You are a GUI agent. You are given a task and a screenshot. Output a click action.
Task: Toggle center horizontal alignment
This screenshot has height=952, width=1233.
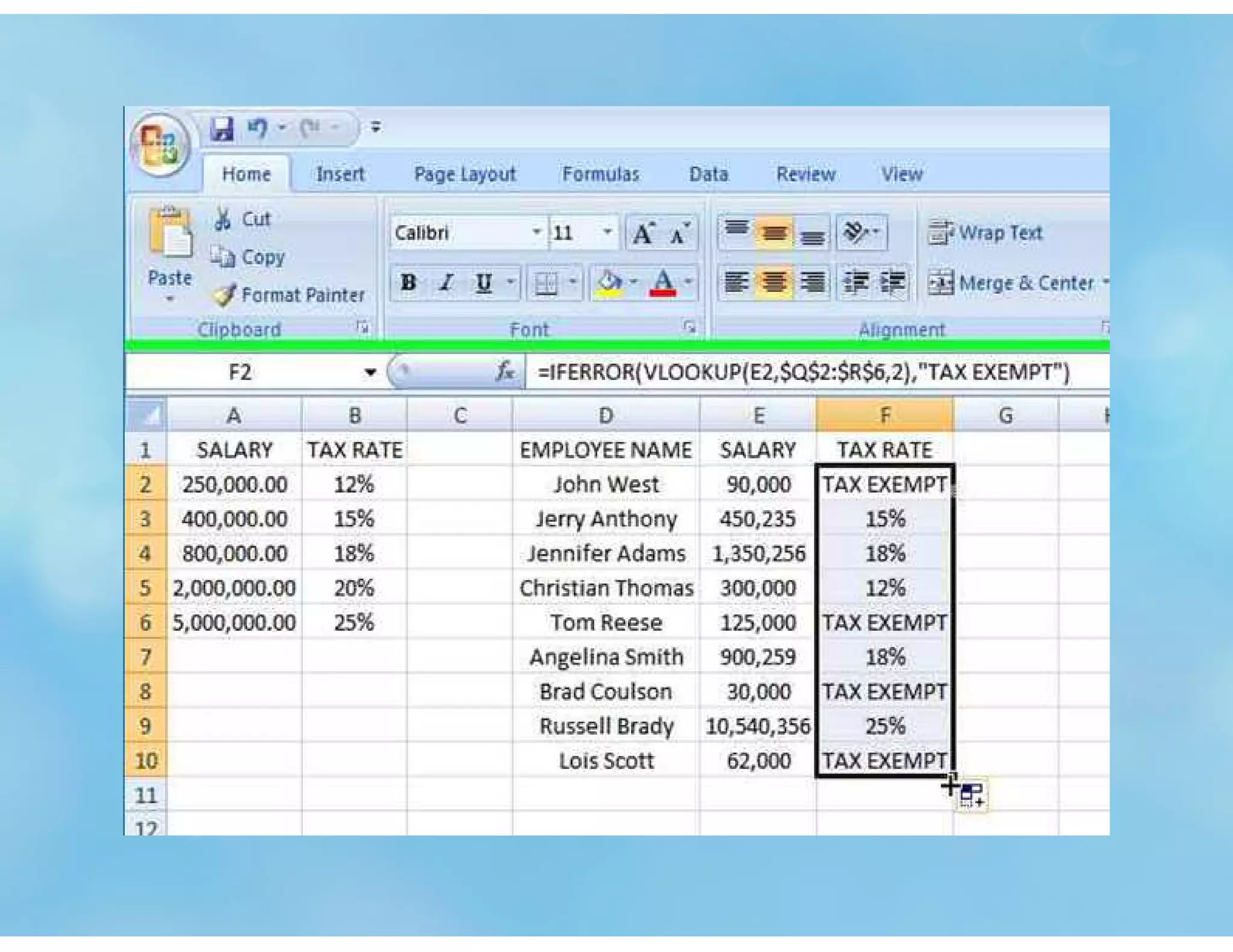(x=774, y=282)
